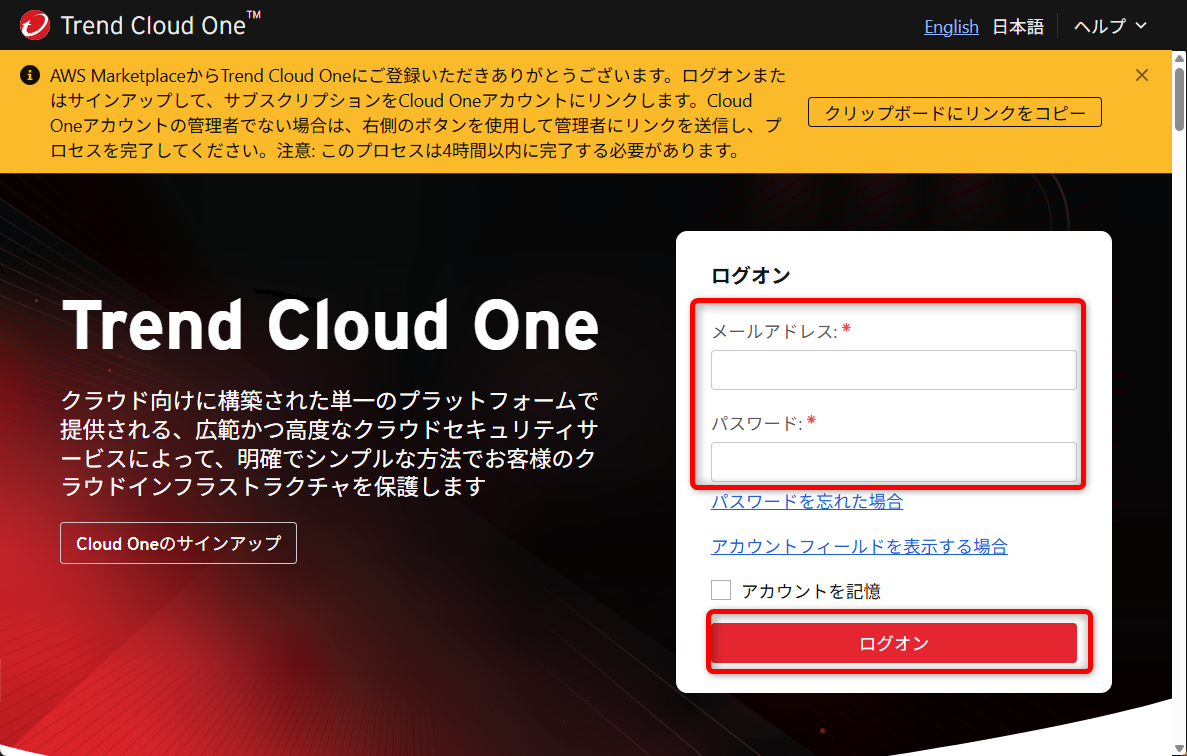Click the パスワード field label

[x=757, y=424]
